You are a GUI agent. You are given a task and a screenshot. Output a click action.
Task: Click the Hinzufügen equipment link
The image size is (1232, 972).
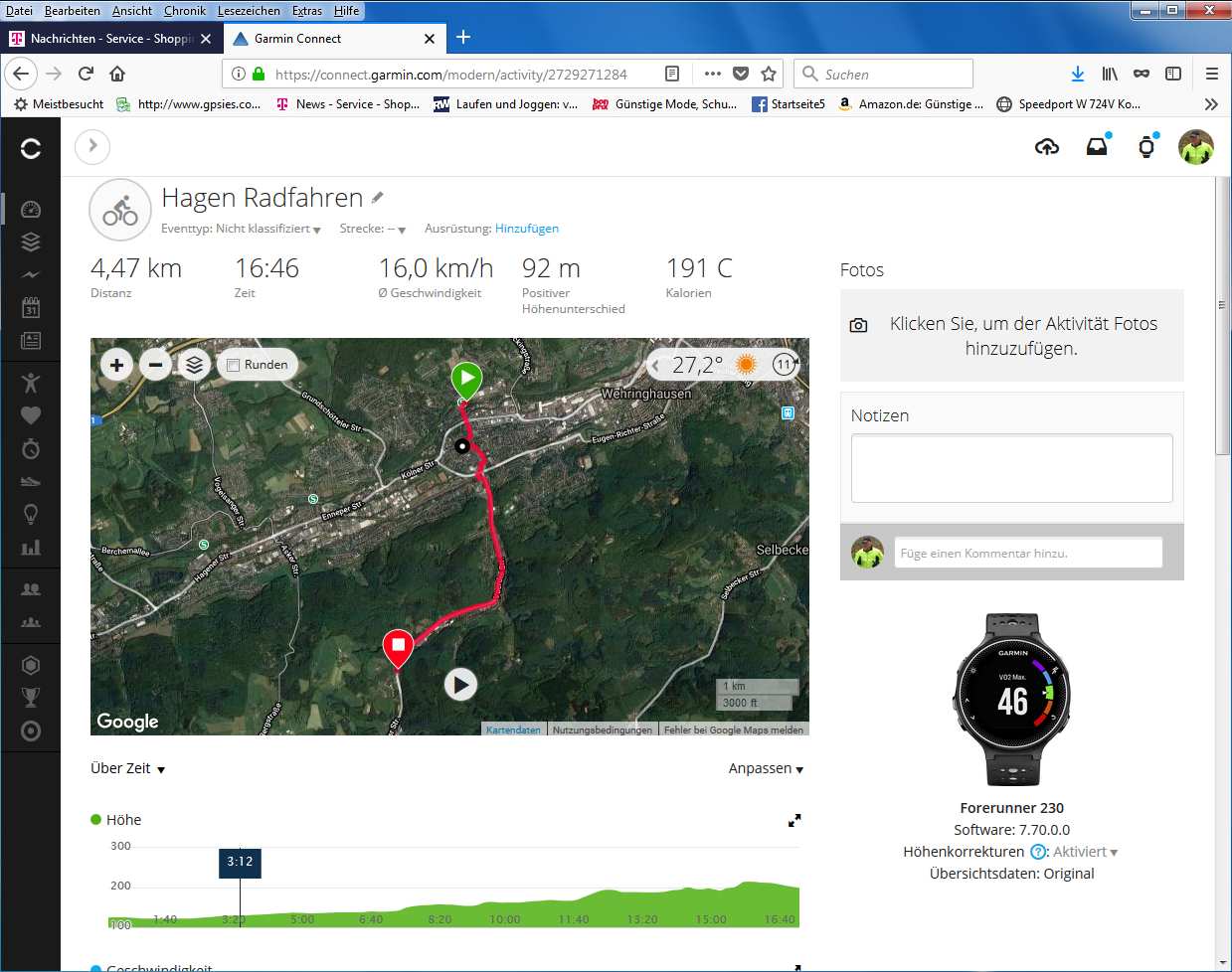[527, 229]
